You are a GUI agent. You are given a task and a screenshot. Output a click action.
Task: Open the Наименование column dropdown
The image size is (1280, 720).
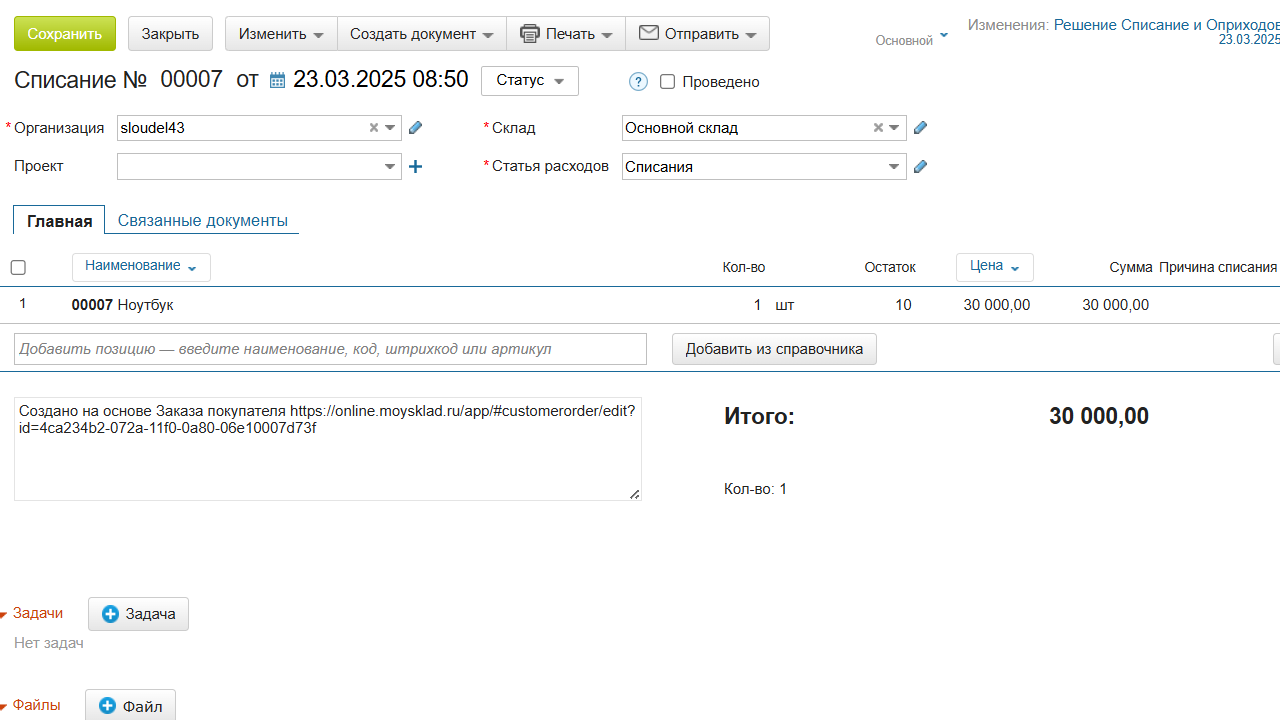[141, 267]
